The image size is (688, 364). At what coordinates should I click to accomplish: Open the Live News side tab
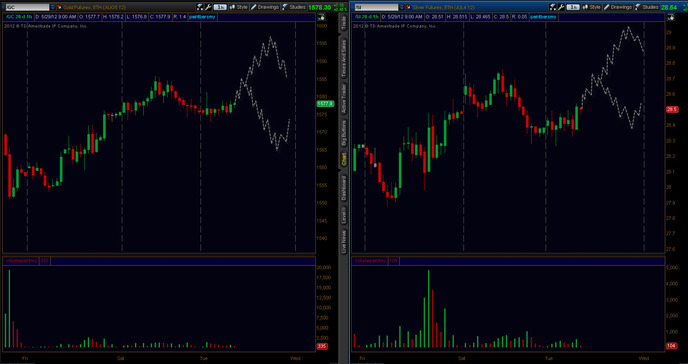click(344, 242)
